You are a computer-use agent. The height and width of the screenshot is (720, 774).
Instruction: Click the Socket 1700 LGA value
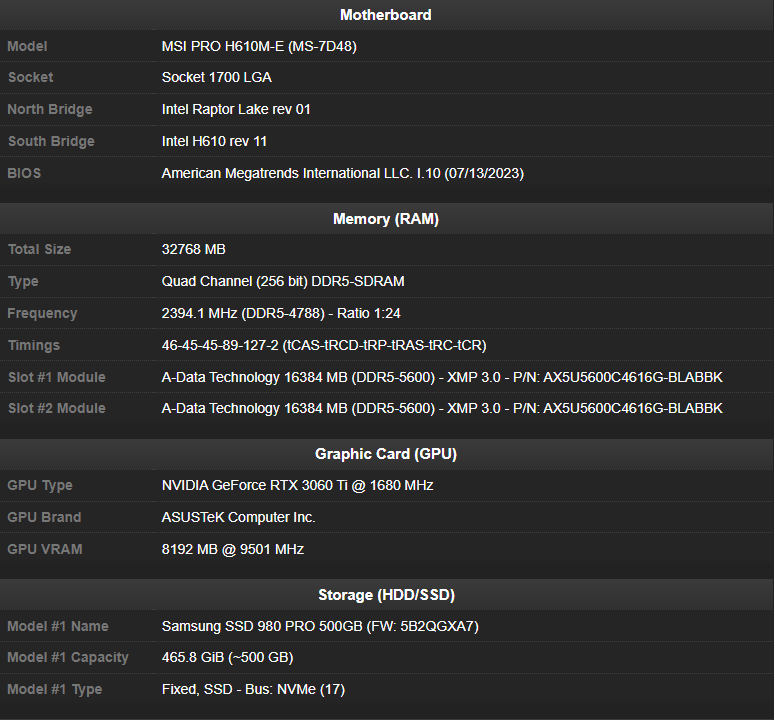216,77
